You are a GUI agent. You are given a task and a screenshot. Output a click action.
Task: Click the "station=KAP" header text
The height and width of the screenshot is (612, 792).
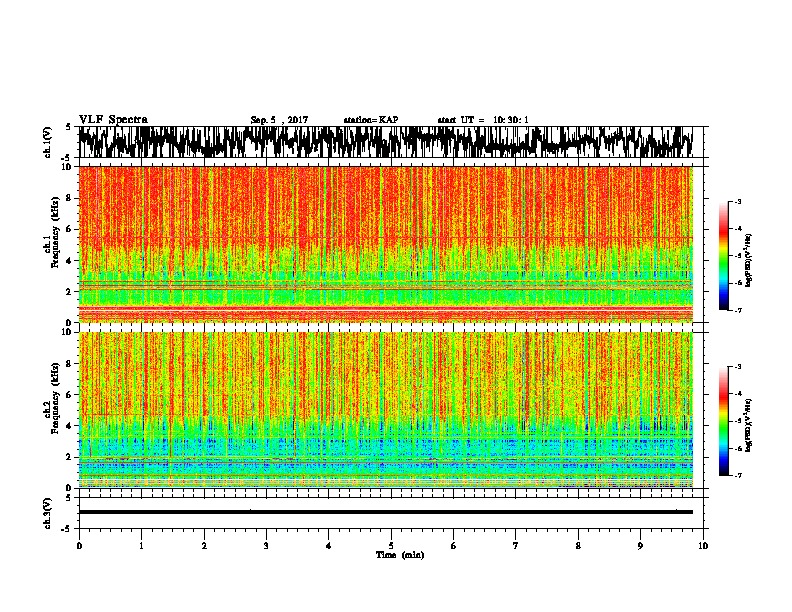pos(371,120)
